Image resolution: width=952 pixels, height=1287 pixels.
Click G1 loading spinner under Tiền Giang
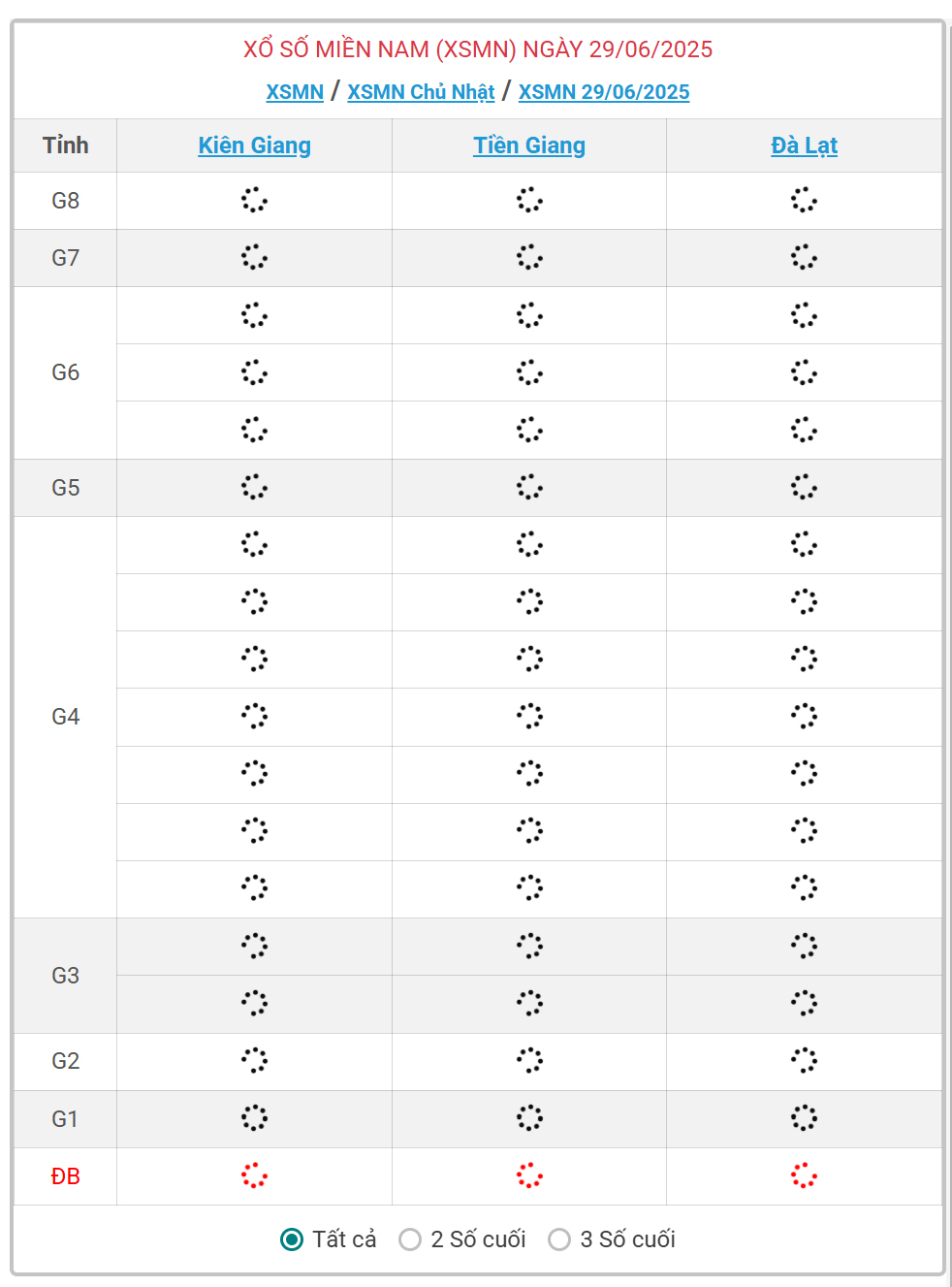click(529, 1118)
